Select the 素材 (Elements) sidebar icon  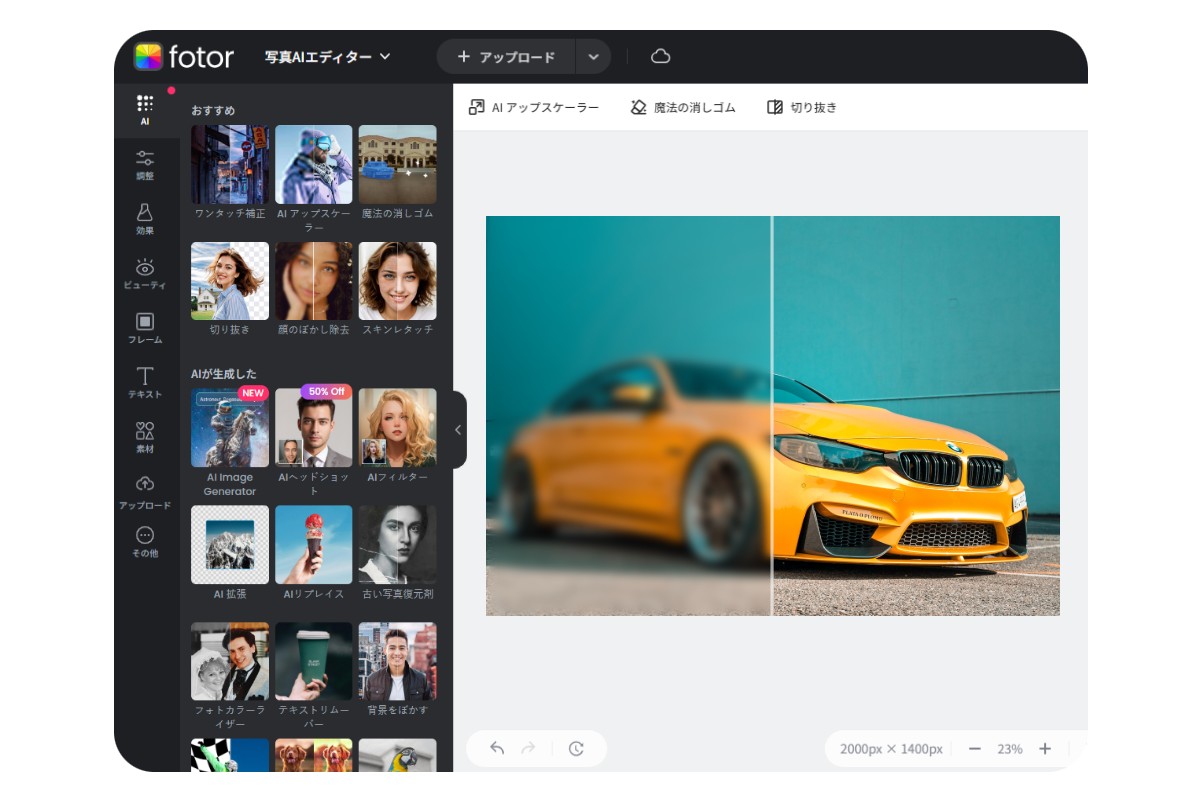146,430
